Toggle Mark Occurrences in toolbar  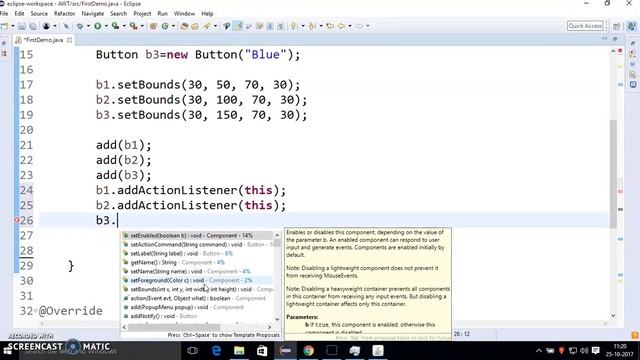pyautogui.click(x=237, y=26)
